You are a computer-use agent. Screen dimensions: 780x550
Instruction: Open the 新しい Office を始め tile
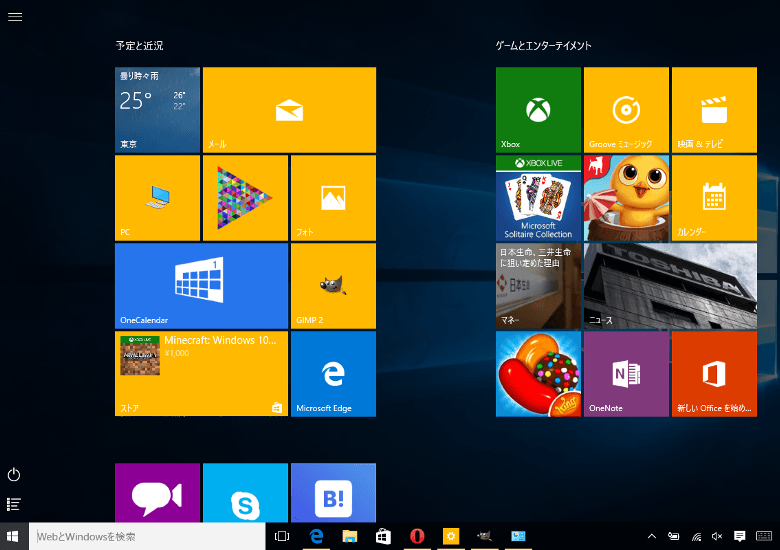714,374
